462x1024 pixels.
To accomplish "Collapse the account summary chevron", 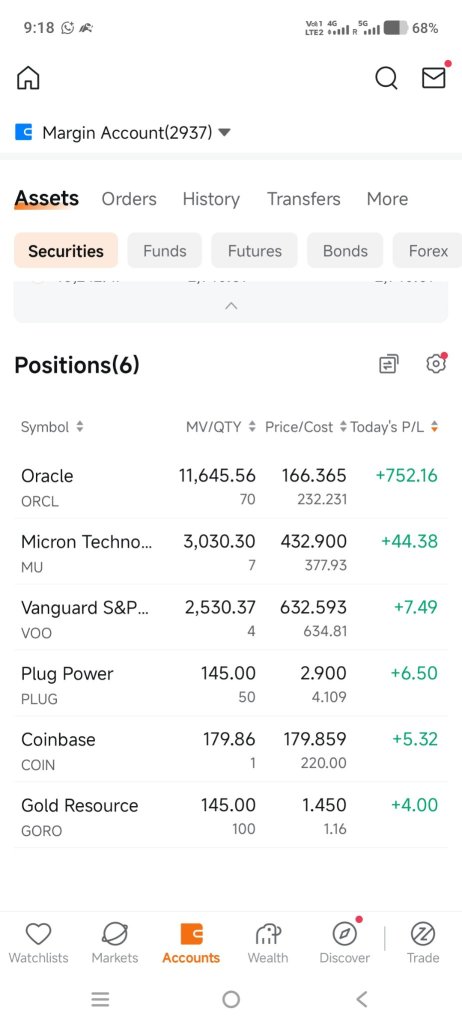I will click(231, 306).
